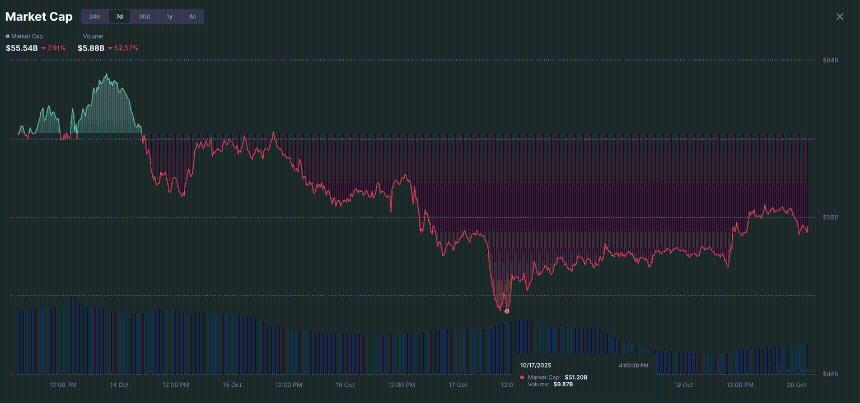Screen dimensions: 860x403
Task: Click the 14 Oct date axis label
Action: pyautogui.click(x=119, y=383)
